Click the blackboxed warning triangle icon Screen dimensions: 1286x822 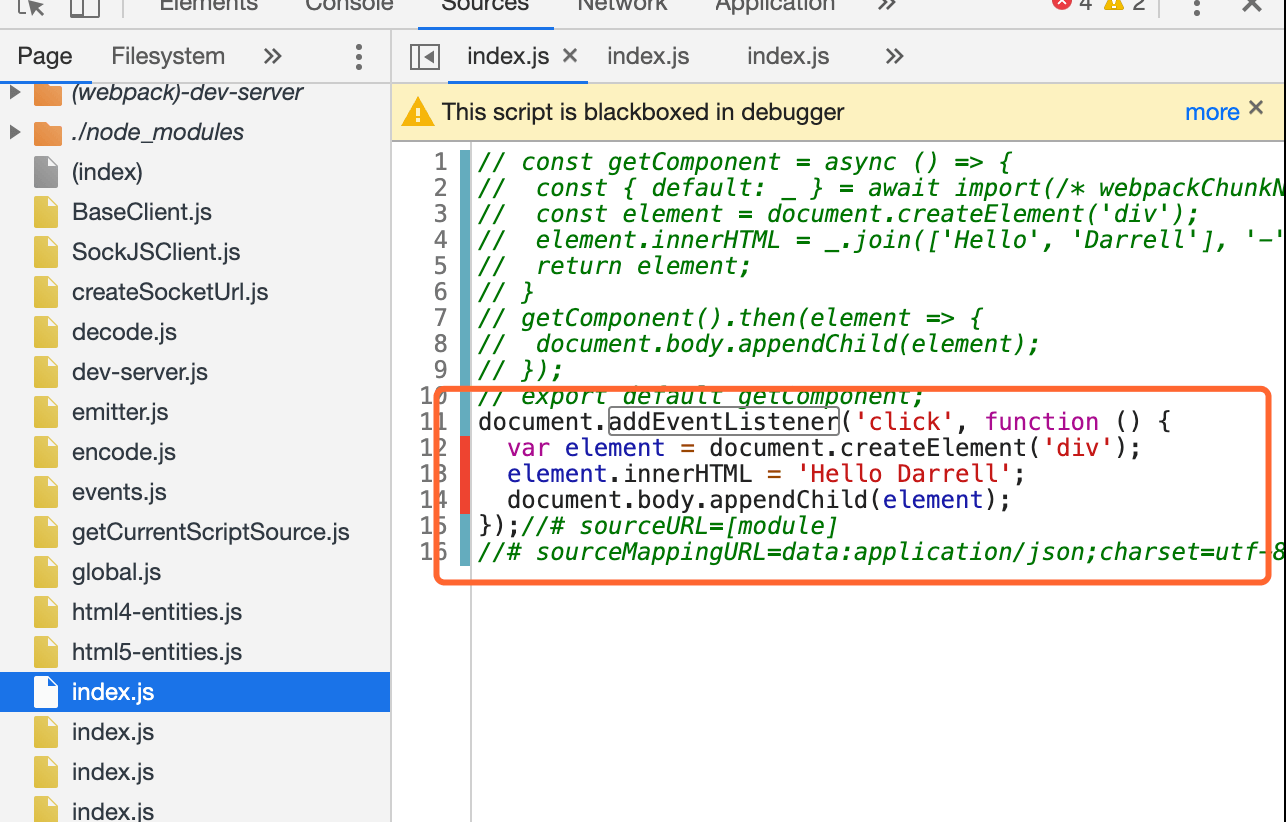tap(417, 113)
